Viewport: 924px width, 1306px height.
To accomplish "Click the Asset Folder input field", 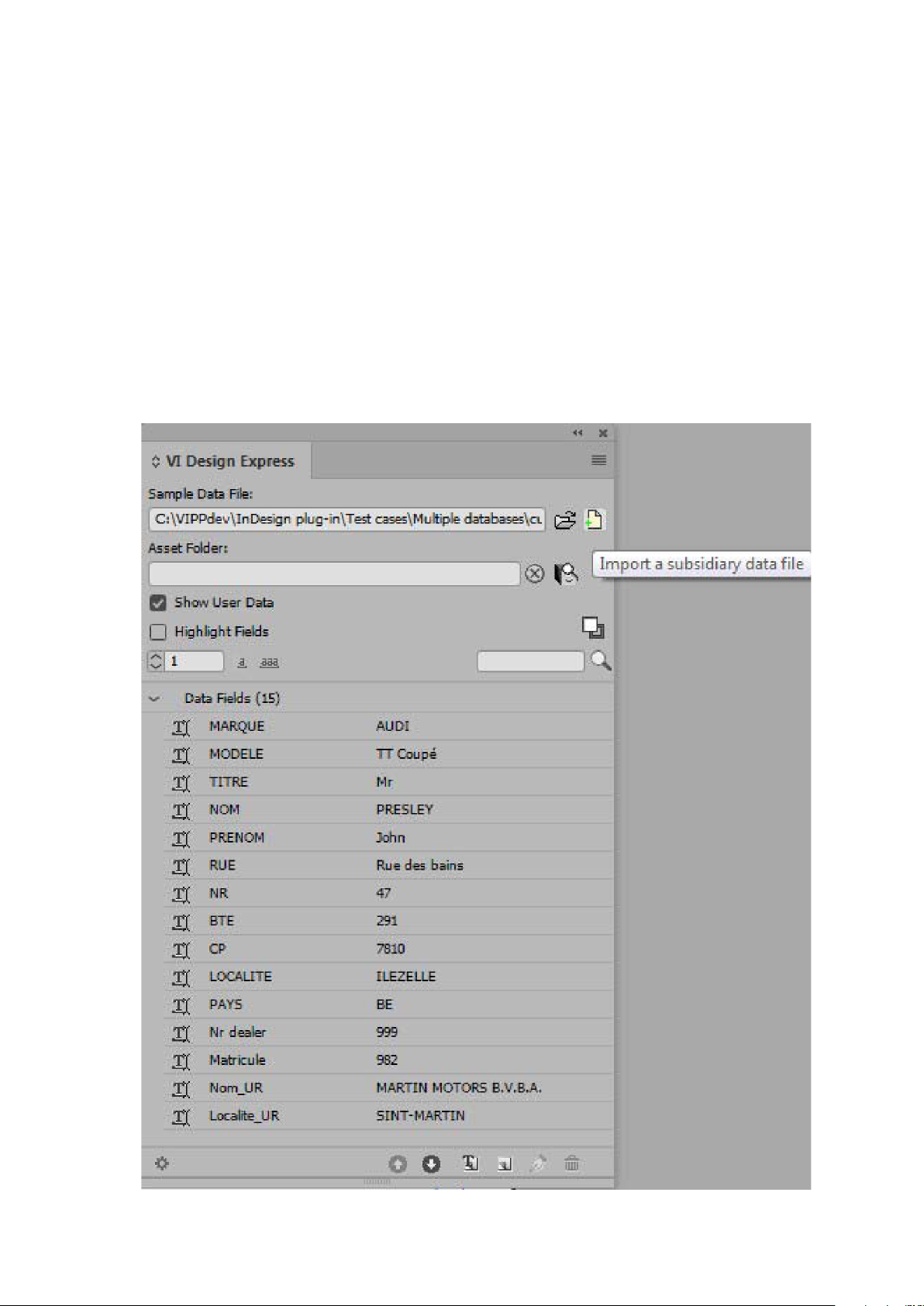I will [334, 574].
